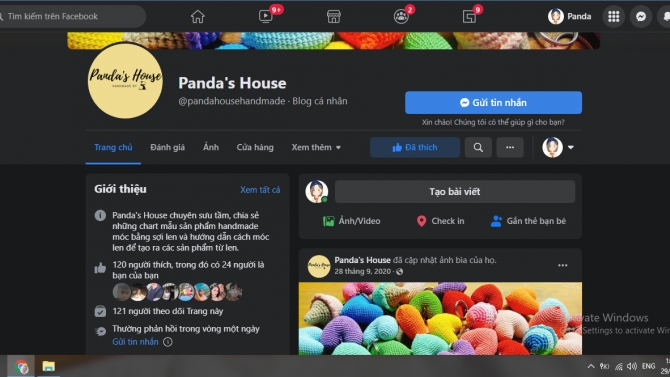Image resolution: width=670 pixels, height=377 pixels.
Task: Select the Trang chủ tab
Action: pyautogui.click(x=113, y=147)
